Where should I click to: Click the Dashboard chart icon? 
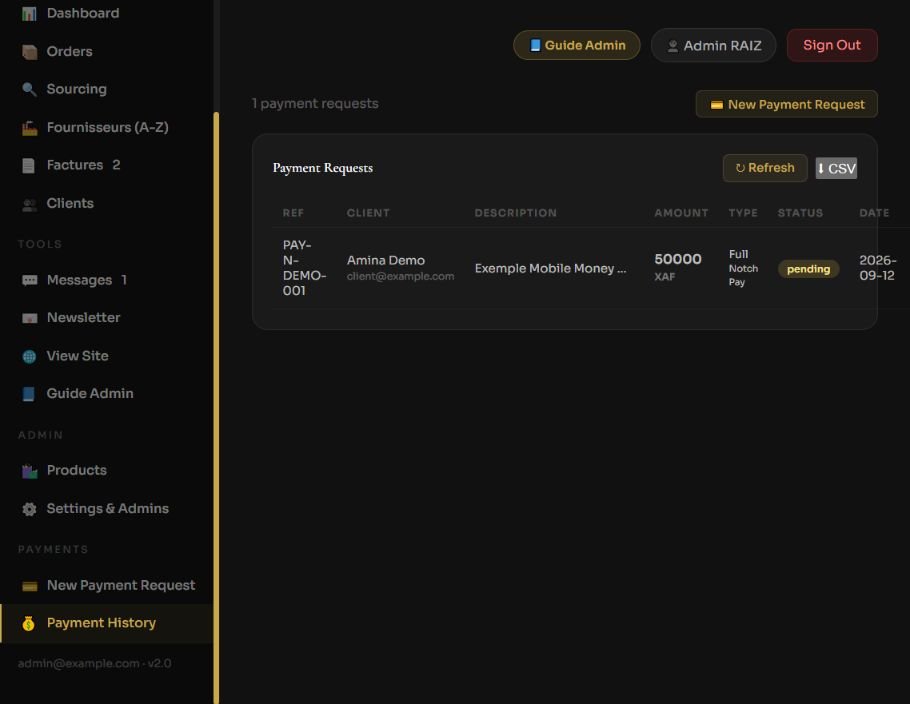tap(29, 13)
